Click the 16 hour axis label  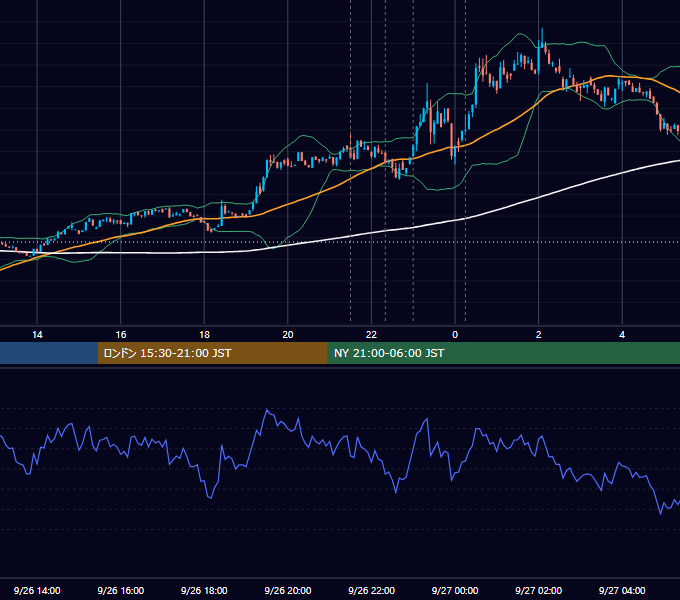point(121,335)
